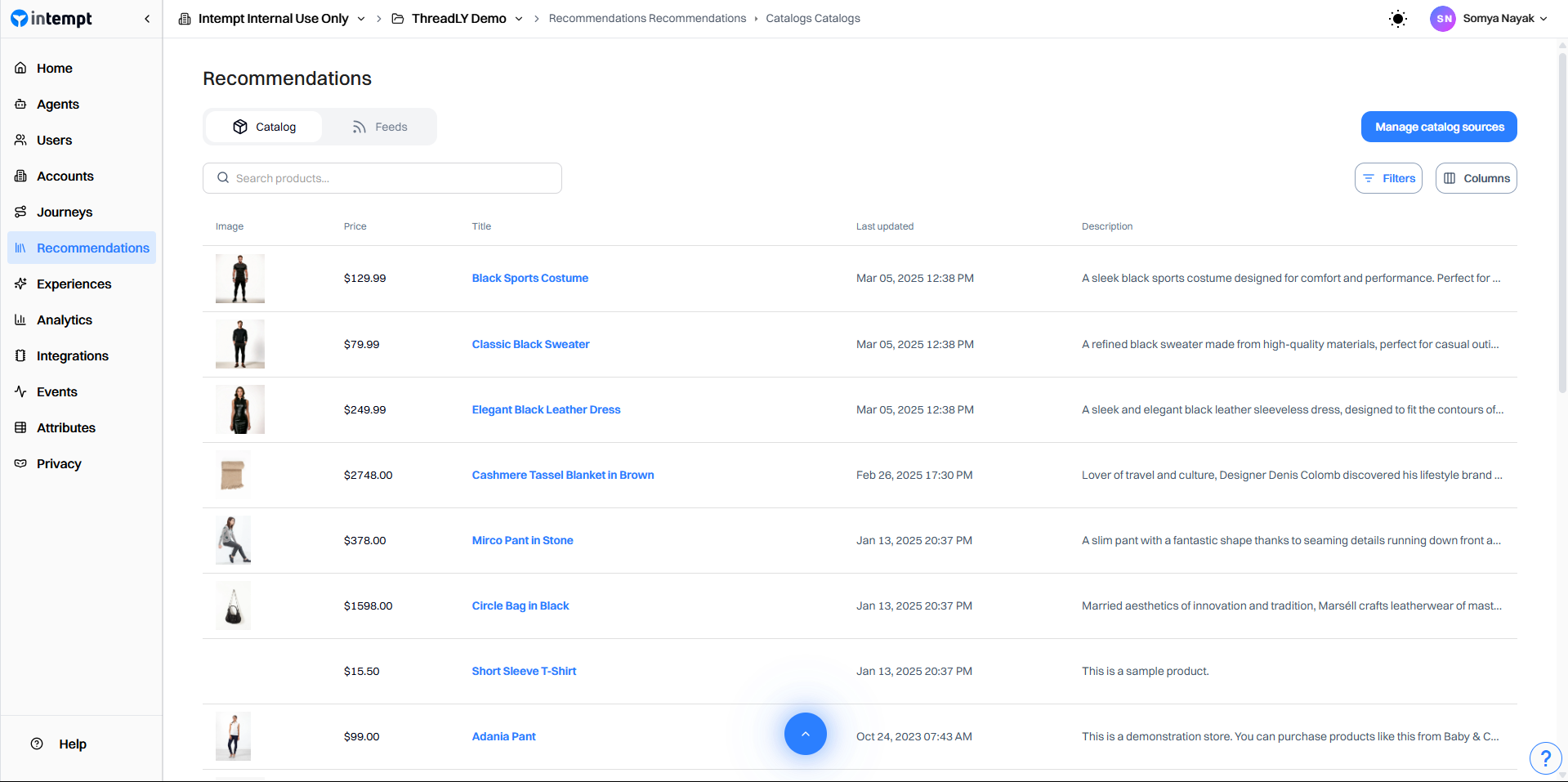Toggle light/dark theme sun icon

[x=1398, y=19]
